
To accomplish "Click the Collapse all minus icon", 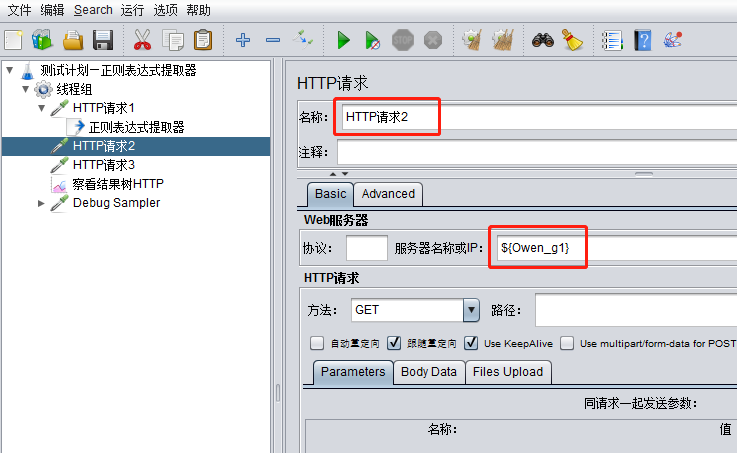I will [x=273, y=40].
